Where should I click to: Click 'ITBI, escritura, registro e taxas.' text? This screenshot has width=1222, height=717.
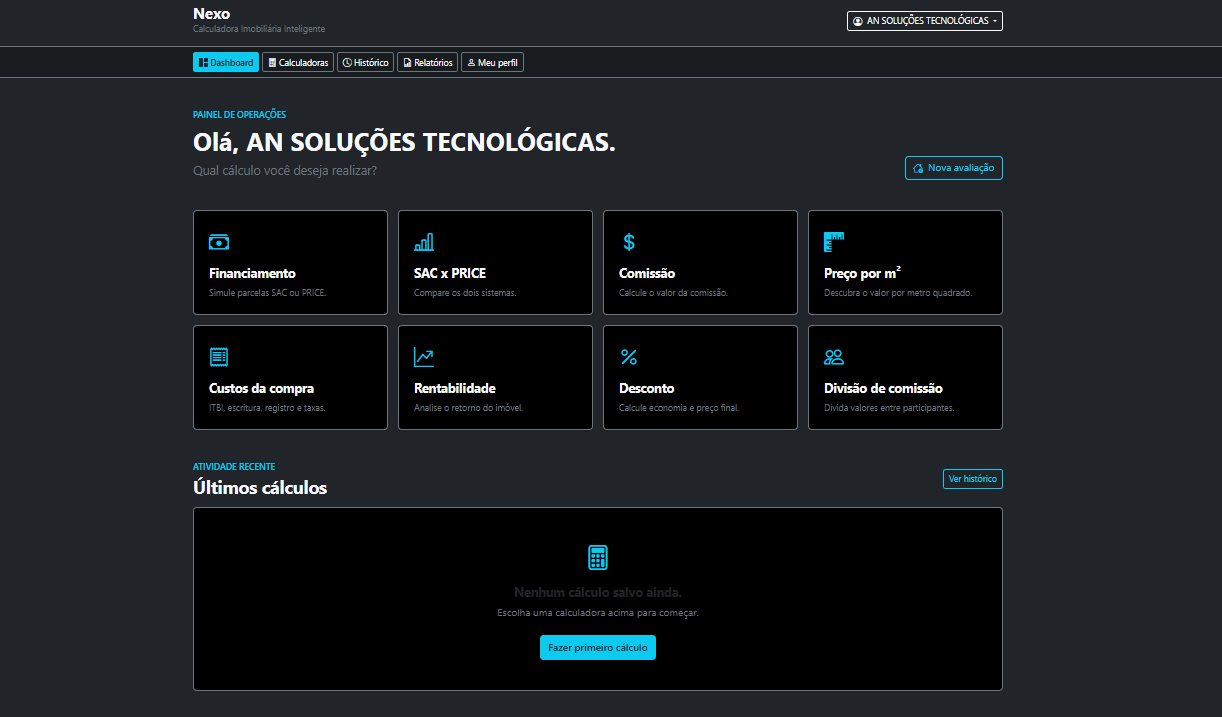pos(267,408)
